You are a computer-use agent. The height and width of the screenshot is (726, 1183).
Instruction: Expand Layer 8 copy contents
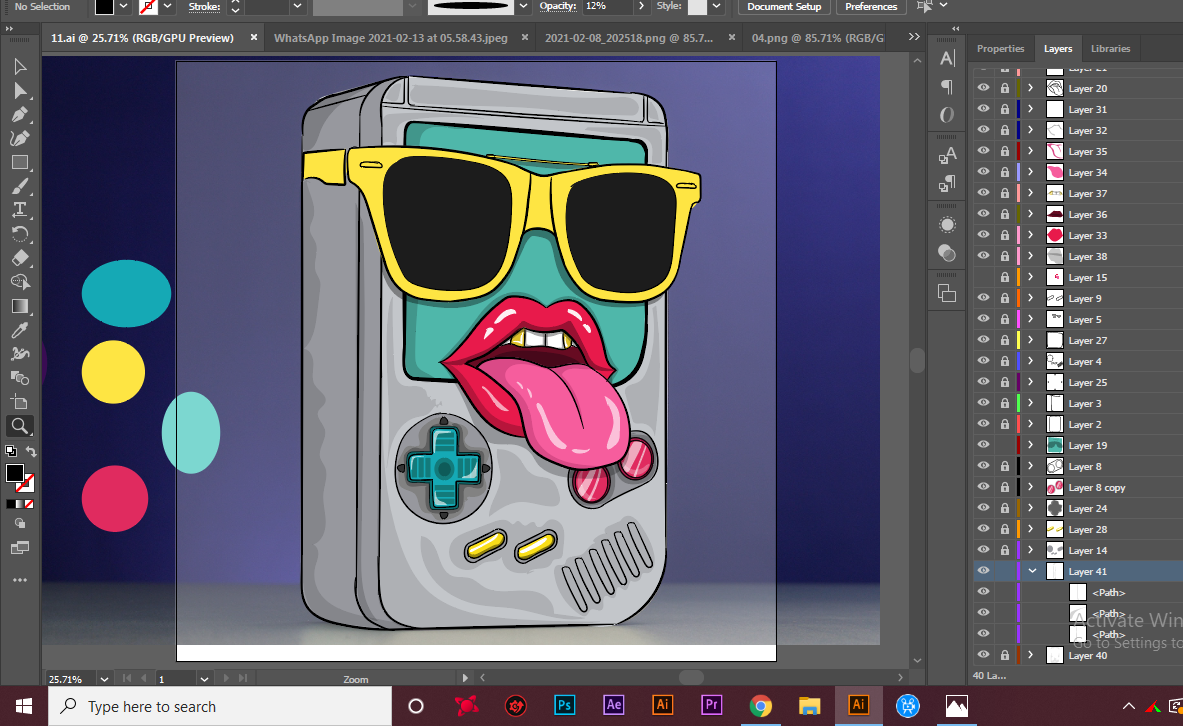click(1031, 487)
